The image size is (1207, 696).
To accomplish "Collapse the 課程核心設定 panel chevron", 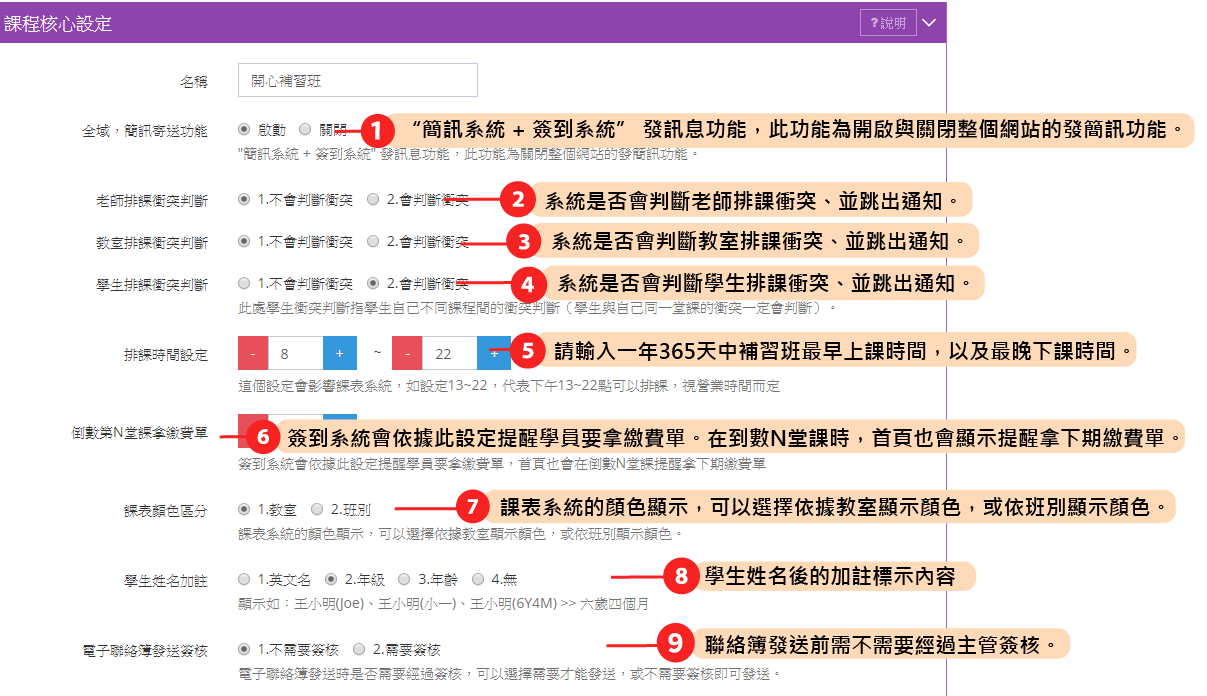I will click(930, 23).
